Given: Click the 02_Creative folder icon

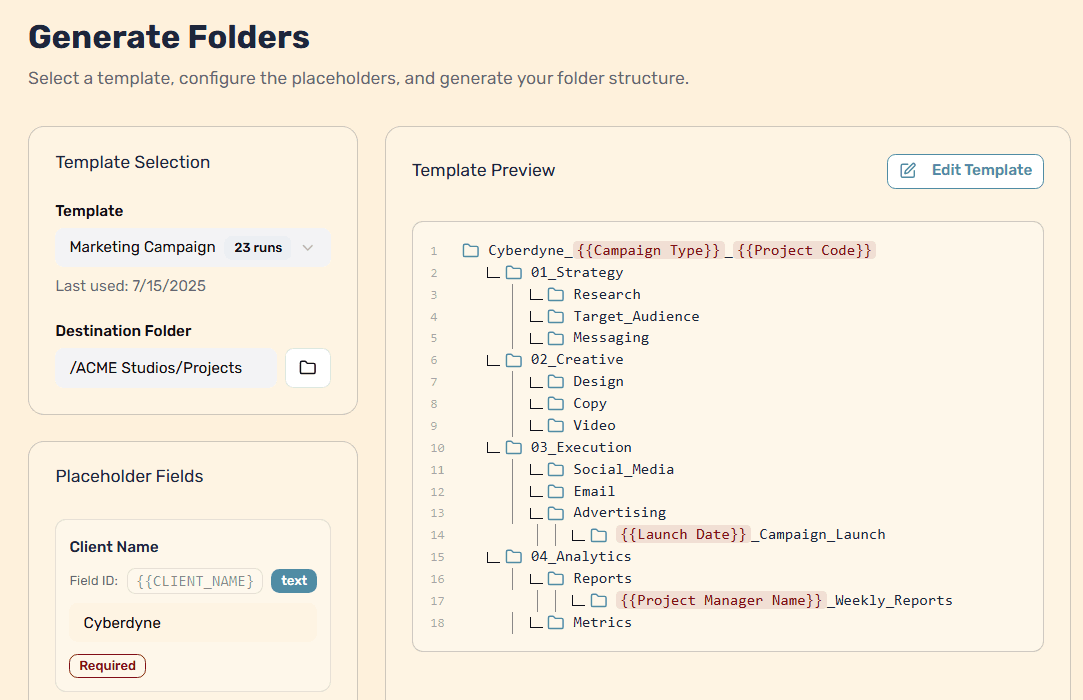Looking at the screenshot, I should (x=514, y=360).
